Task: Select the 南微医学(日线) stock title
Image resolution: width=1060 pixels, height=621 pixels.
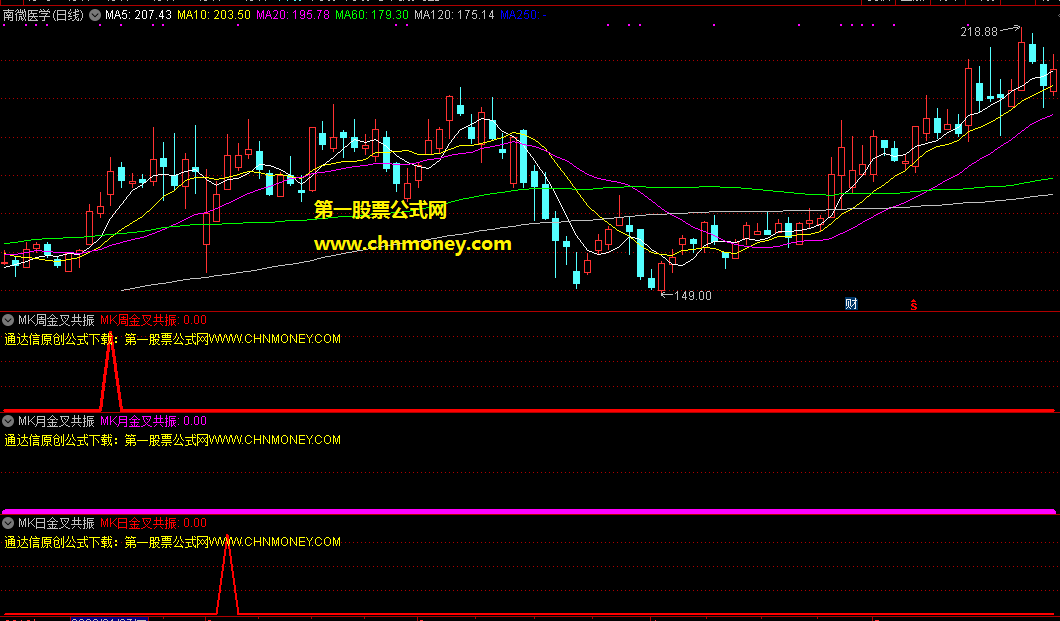Action: [43, 15]
